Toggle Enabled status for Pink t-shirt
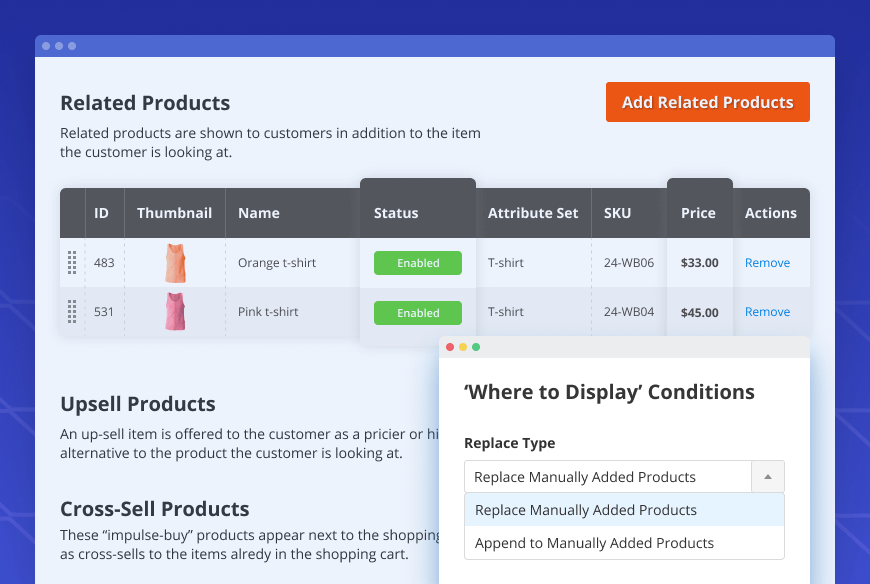870x584 pixels. click(418, 313)
